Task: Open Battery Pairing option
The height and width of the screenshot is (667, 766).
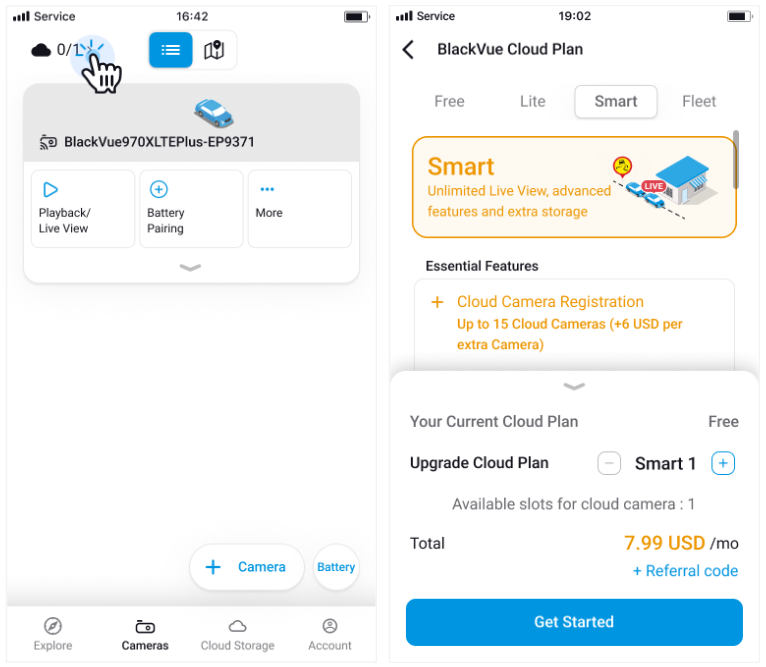Action: coord(191,208)
